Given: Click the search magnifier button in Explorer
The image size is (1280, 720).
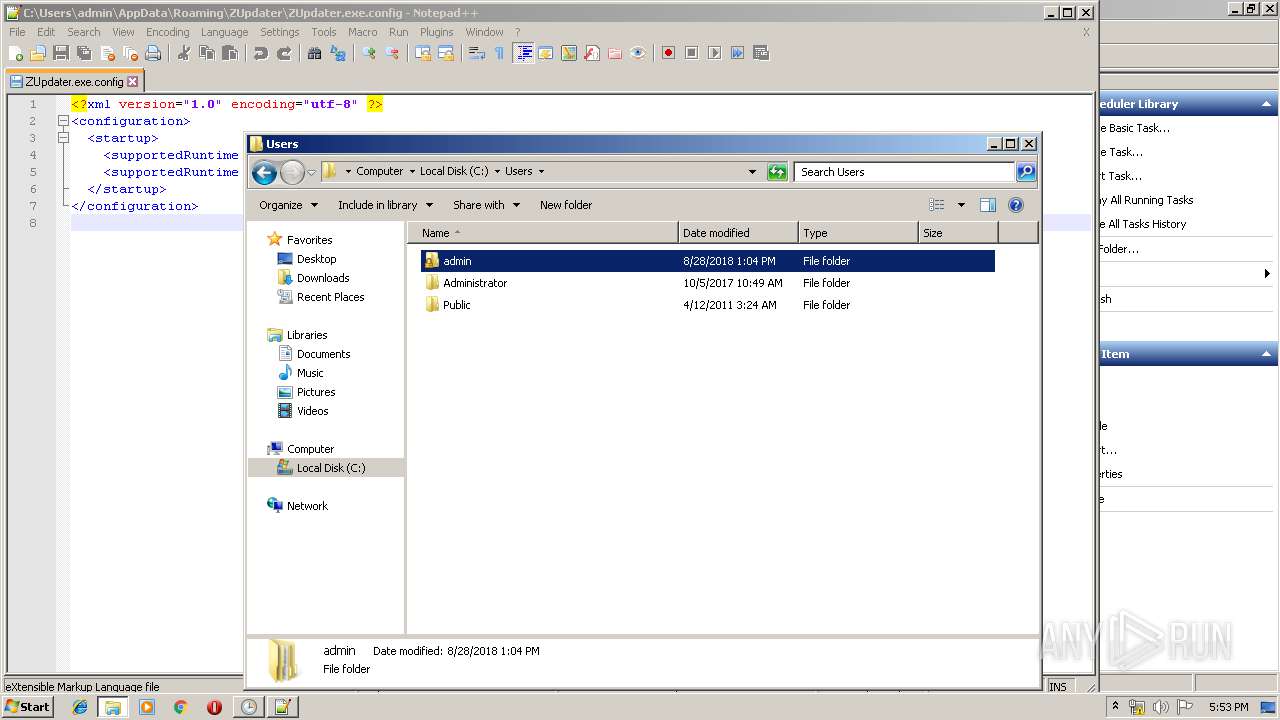Looking at the screenshot, I should pyautogui.click(x=1026, y=172).
